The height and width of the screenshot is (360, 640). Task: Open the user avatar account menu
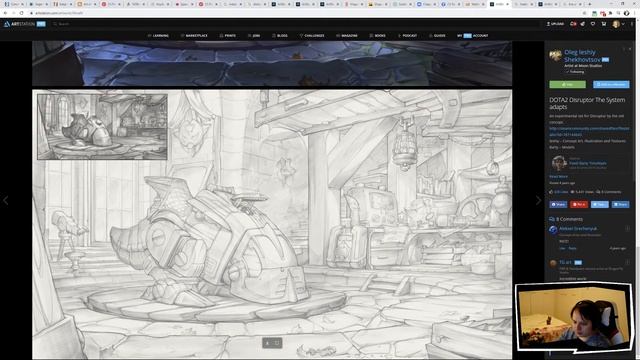click(x=618, y=24)
